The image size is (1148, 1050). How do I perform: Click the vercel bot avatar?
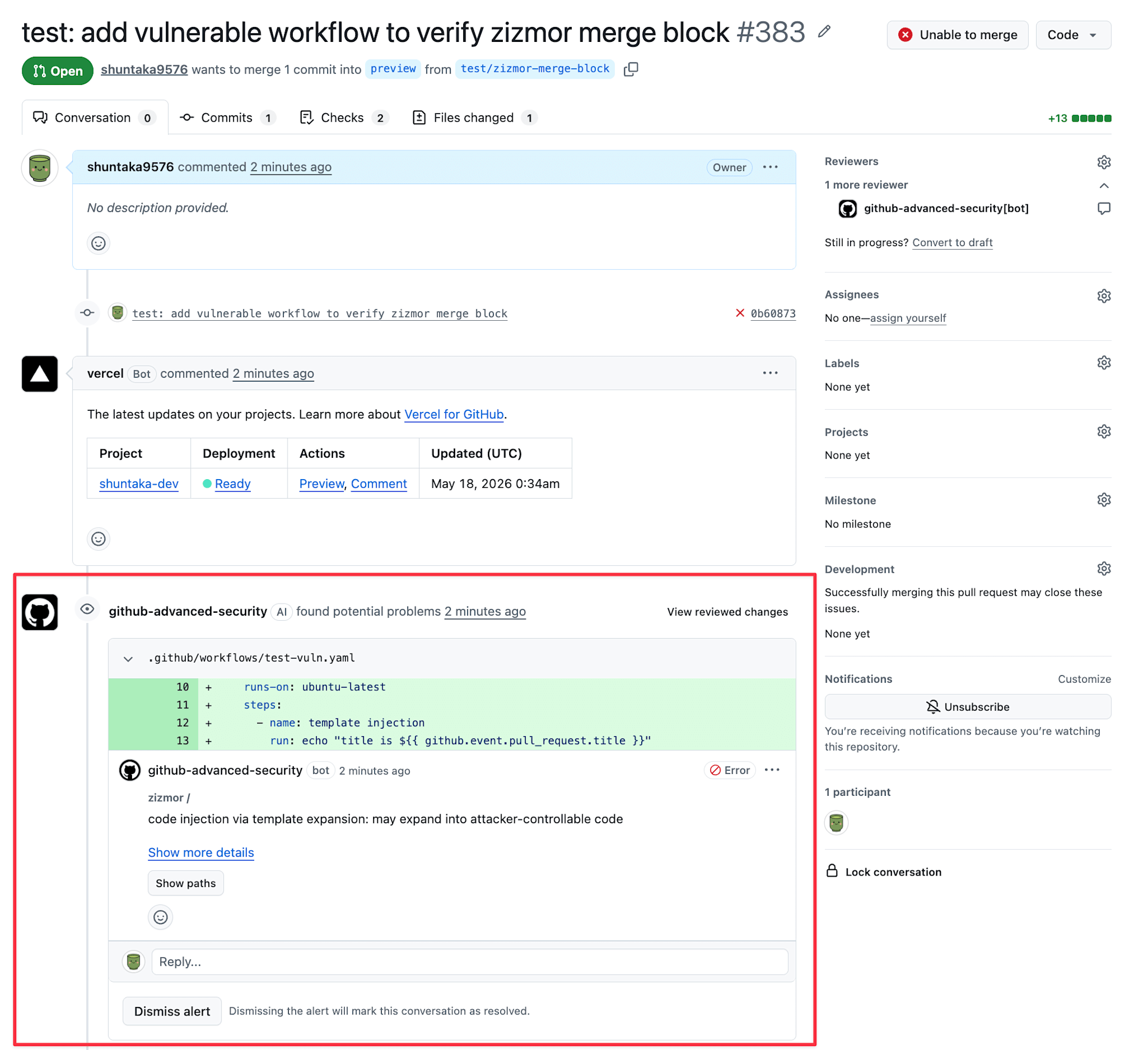tap(40, 374)
